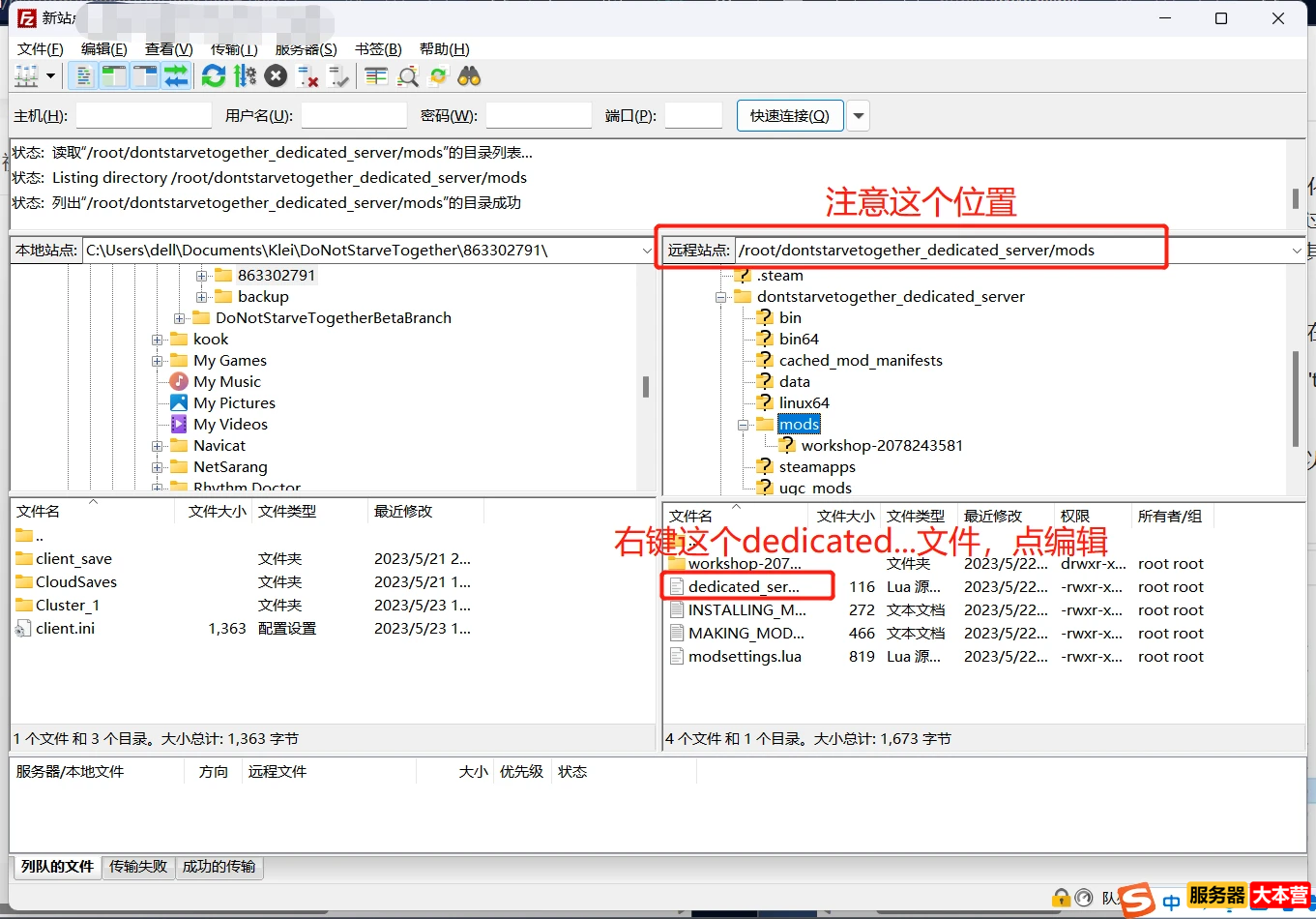This screenshot has height=919, width=1316.
Task: Click the magnifier-over-list toolbar icon
Action: [408, 75]
